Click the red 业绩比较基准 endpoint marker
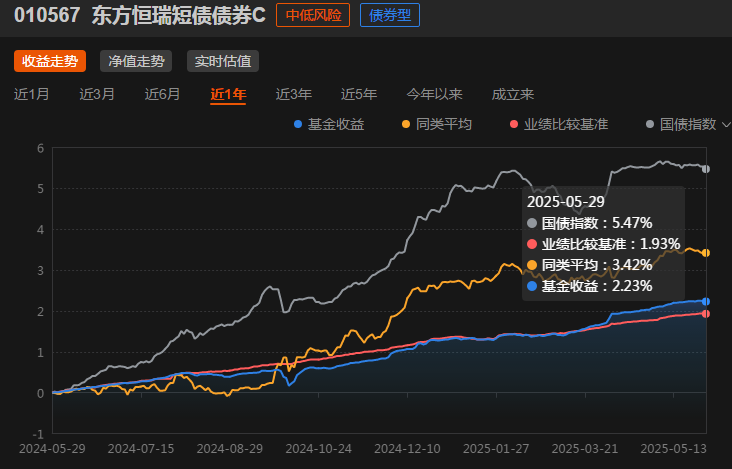The height and width of the screenshot is (469, 732). (706, 314)
